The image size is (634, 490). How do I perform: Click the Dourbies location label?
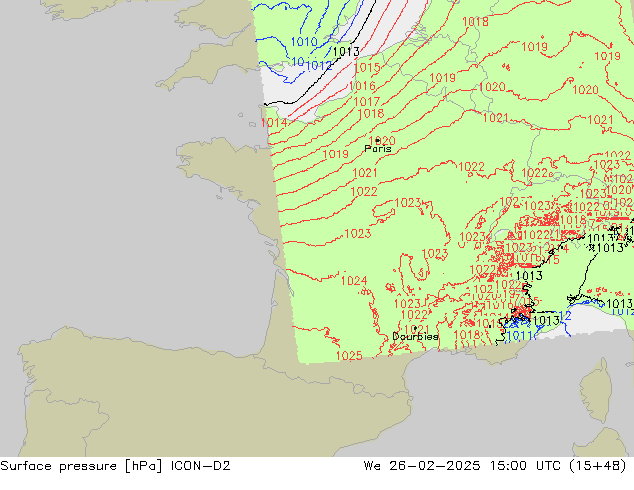[415, 336]
